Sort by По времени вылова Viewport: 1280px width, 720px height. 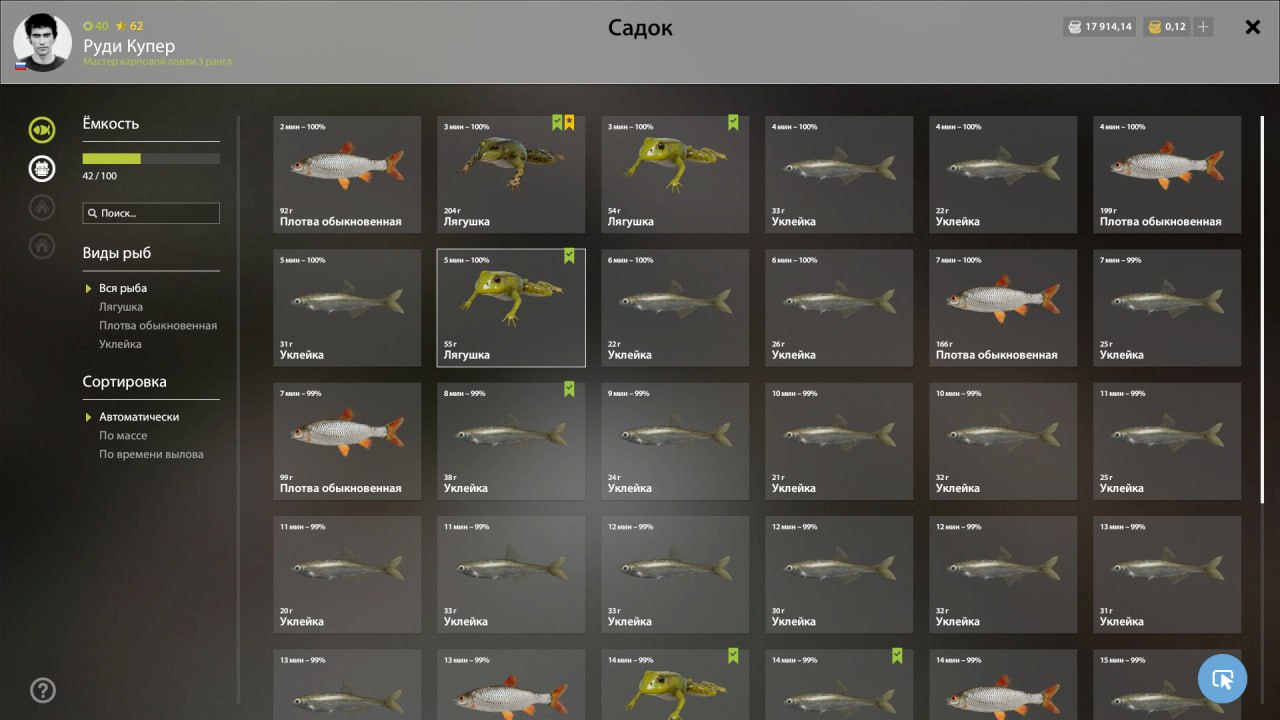click(151, 454)
